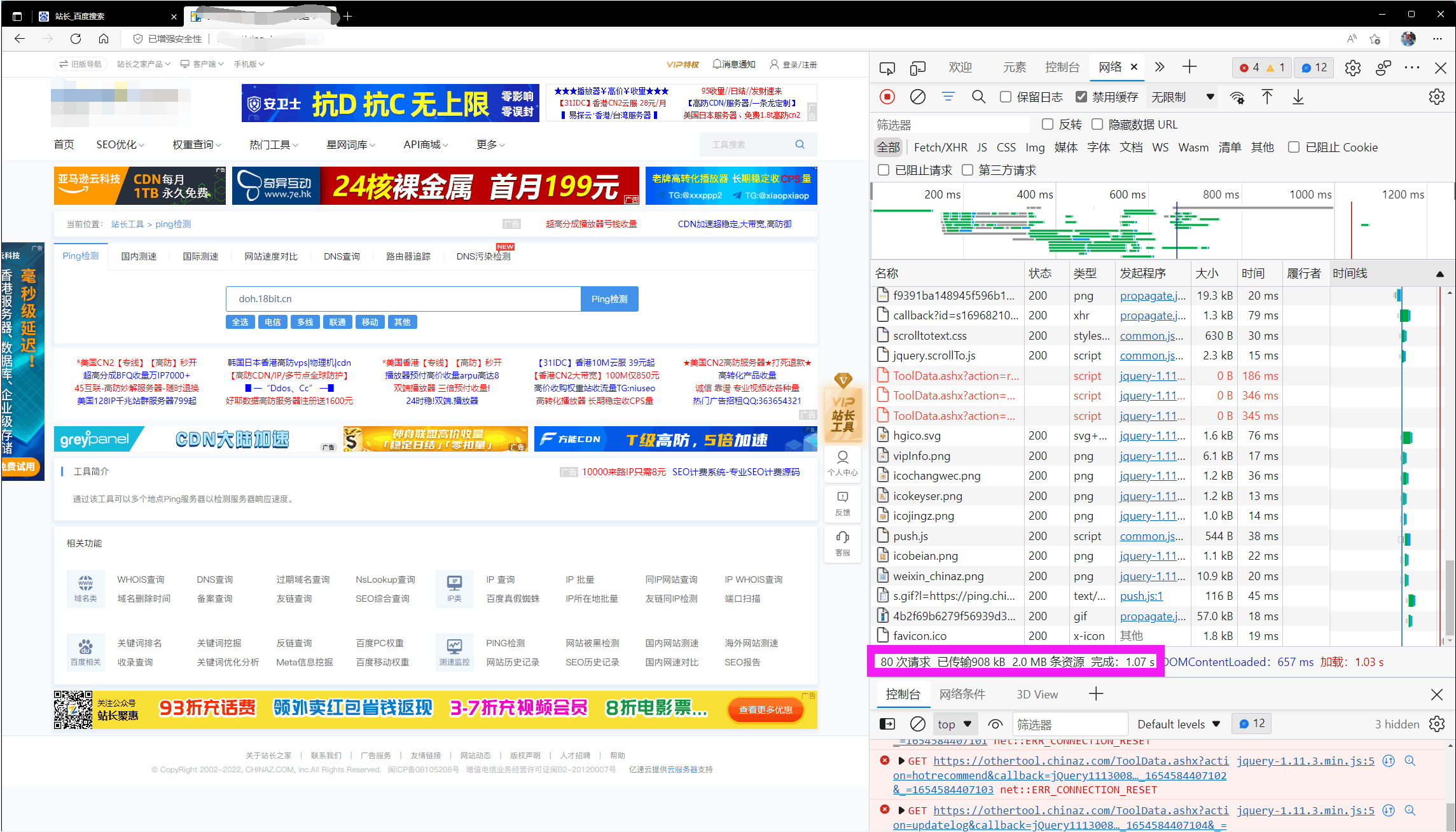Image resolution: width=1456 pixels, height=832 pixels.
Task: Select the Fetch/XHR request filter
Action: (940, 147)
